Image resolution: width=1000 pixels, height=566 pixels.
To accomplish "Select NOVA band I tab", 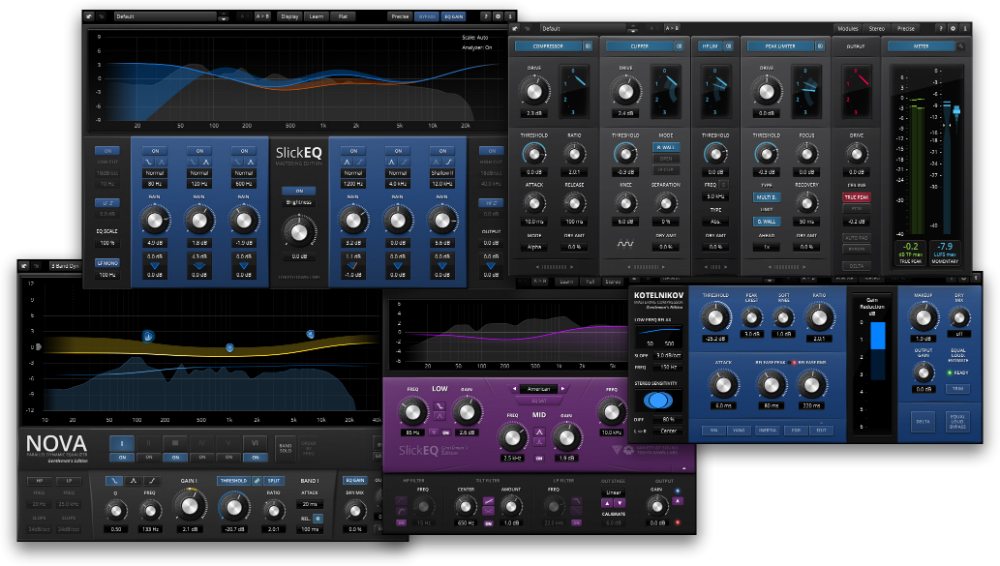I will tap(122, 443).
